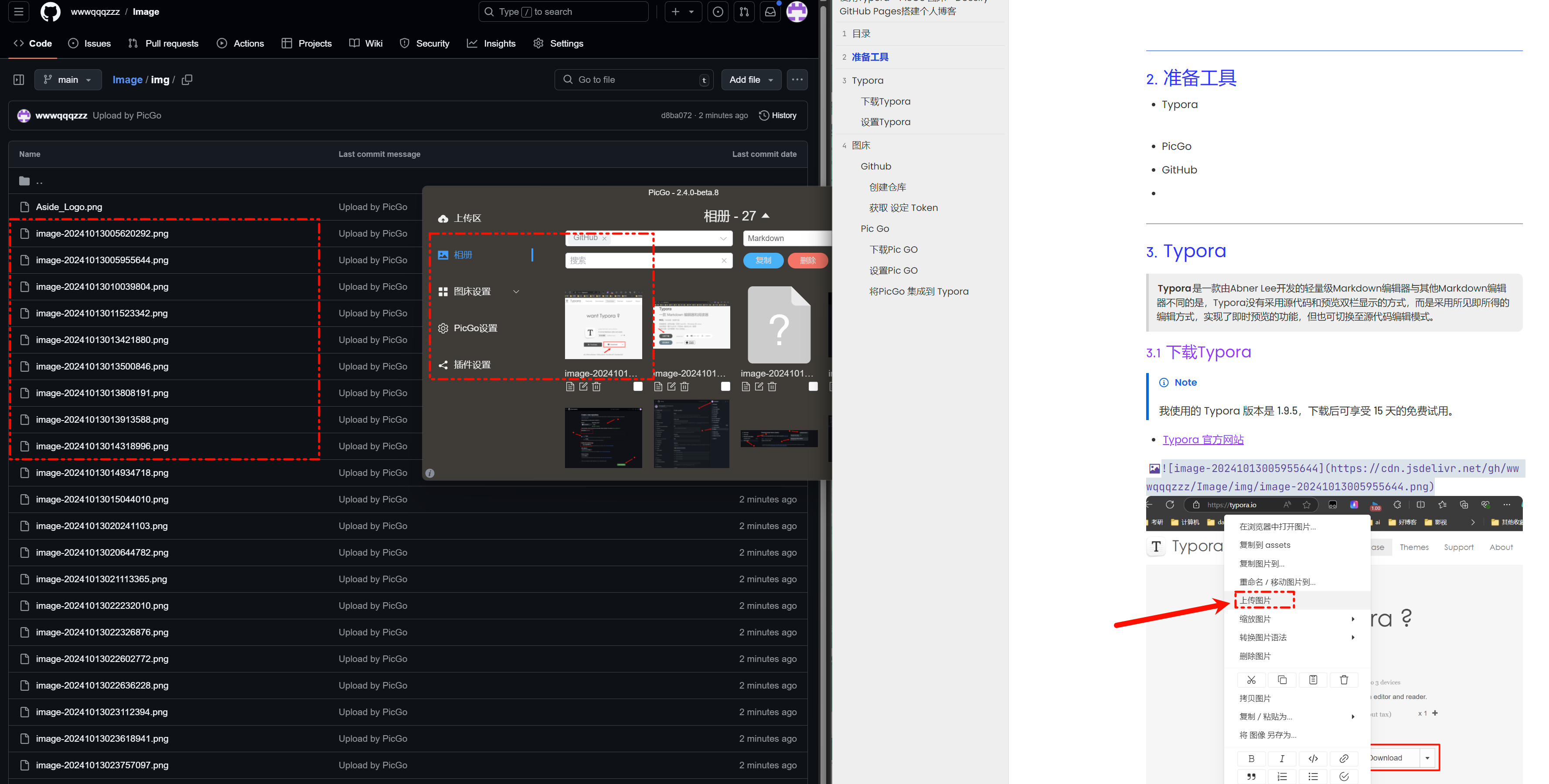Open GitHub notifications inbox icon
Viewport: 1549px width, 784px height.
point(770,11)
